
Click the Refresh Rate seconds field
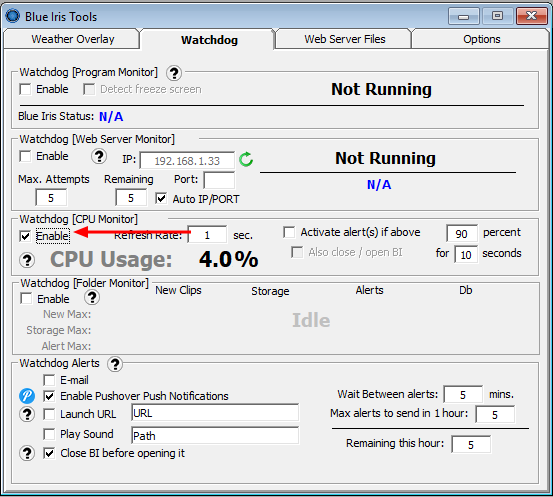[x=207, y=235]
